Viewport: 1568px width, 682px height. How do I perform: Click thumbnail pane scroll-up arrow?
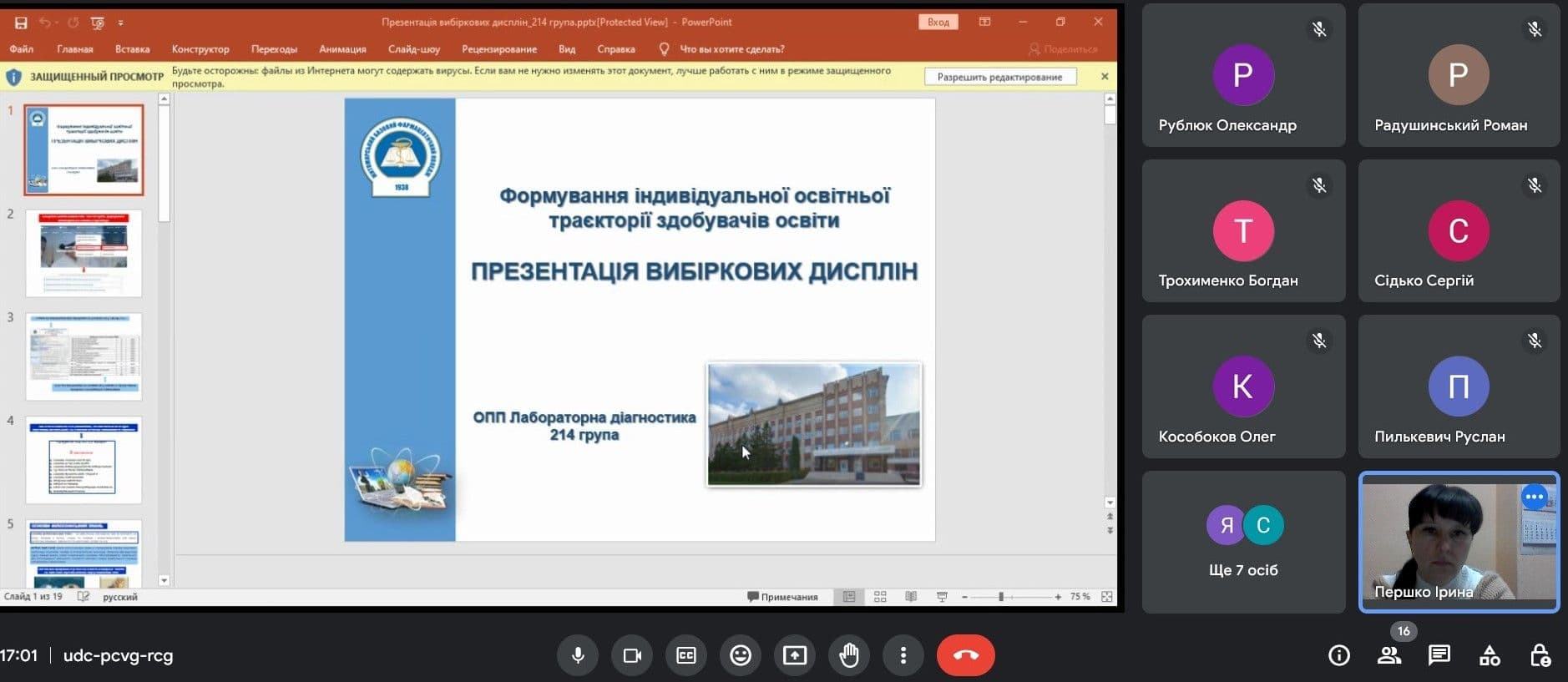(164, 99)
